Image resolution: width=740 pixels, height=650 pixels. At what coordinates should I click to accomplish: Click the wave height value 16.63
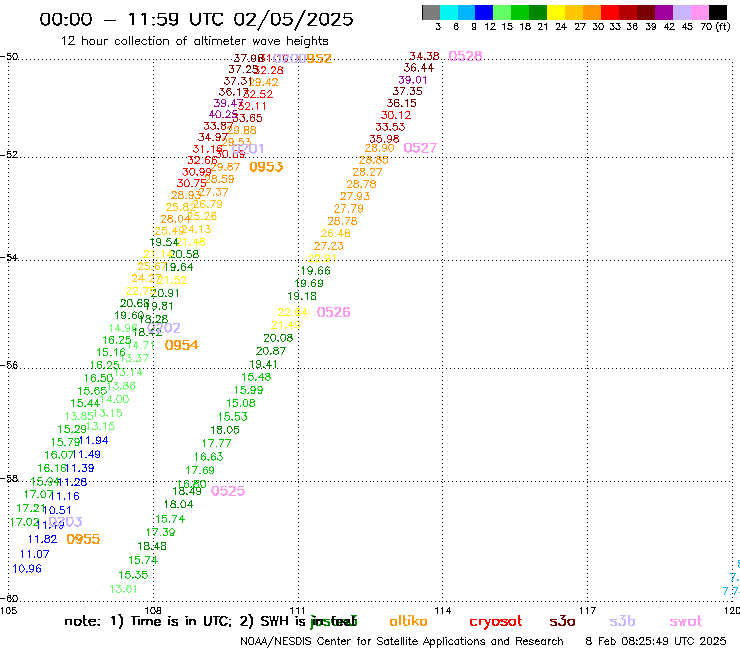208,456
